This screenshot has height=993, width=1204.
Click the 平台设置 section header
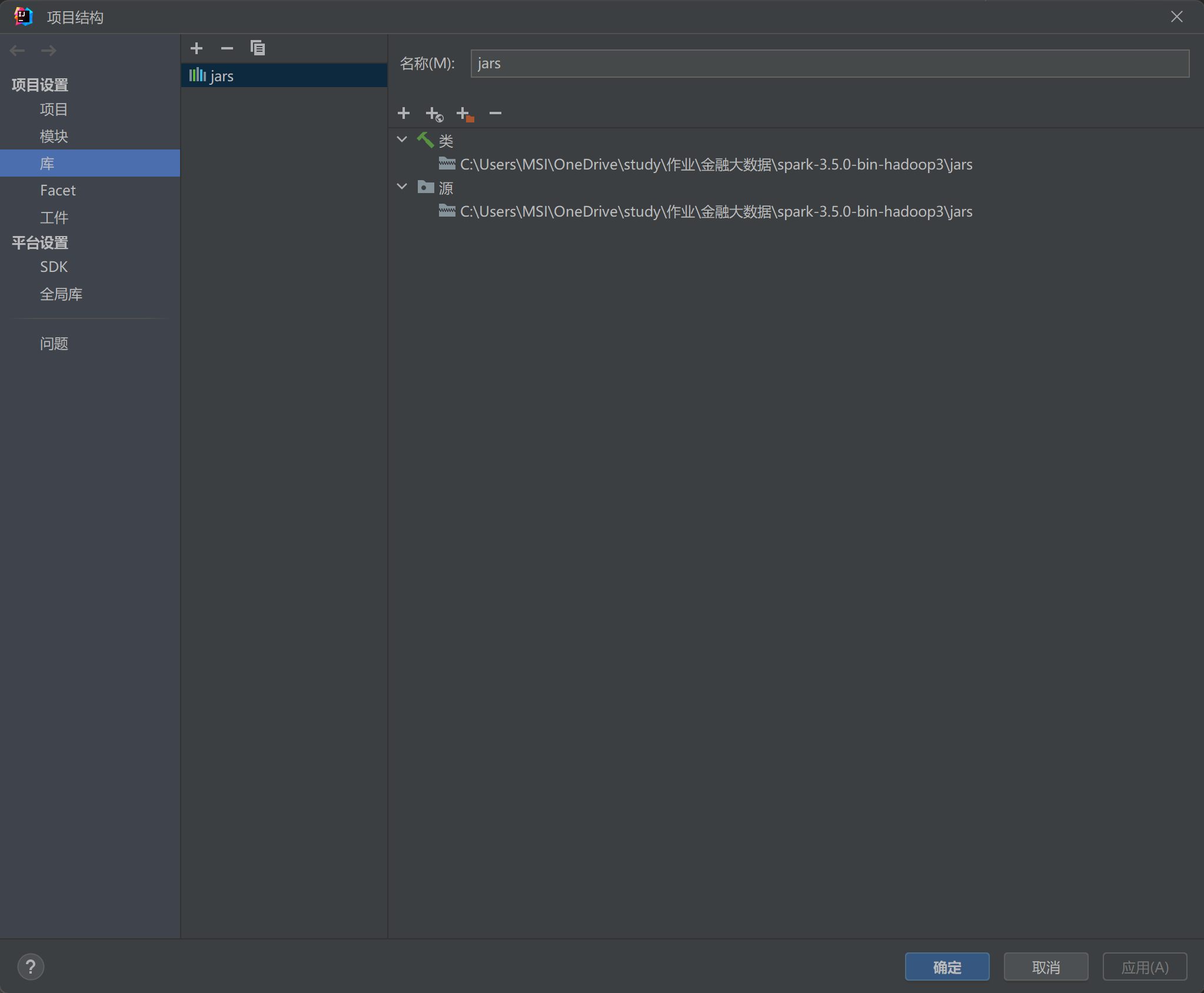[x=40, y=243]
